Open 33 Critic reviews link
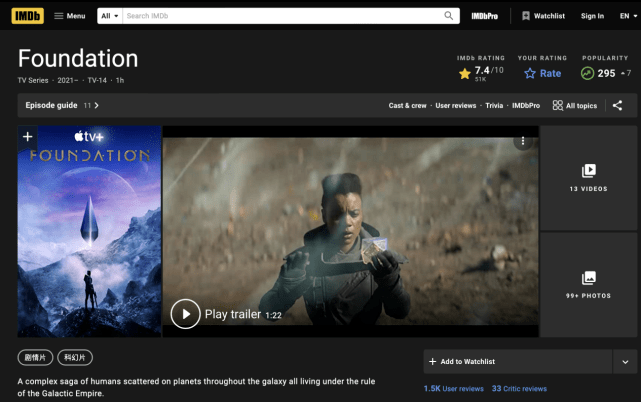Screen dimensions: 641x402 (519, 389)
